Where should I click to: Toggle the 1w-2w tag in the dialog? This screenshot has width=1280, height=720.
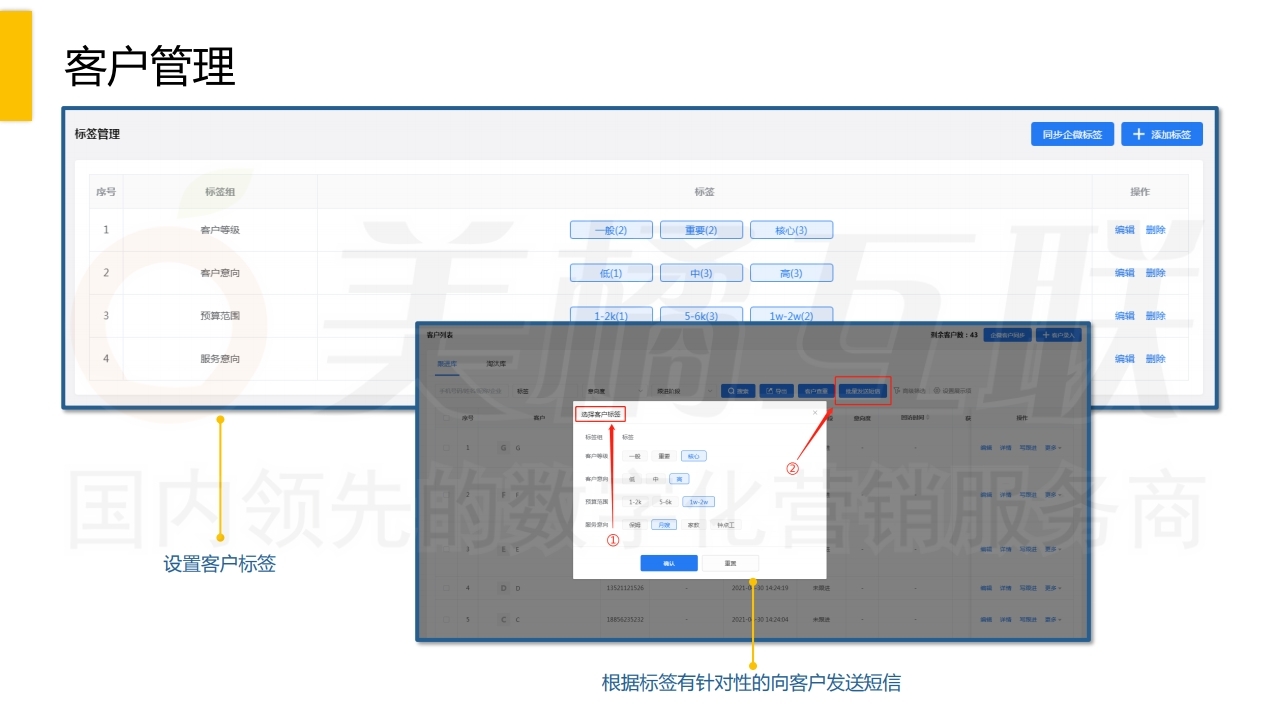[698, 502]
